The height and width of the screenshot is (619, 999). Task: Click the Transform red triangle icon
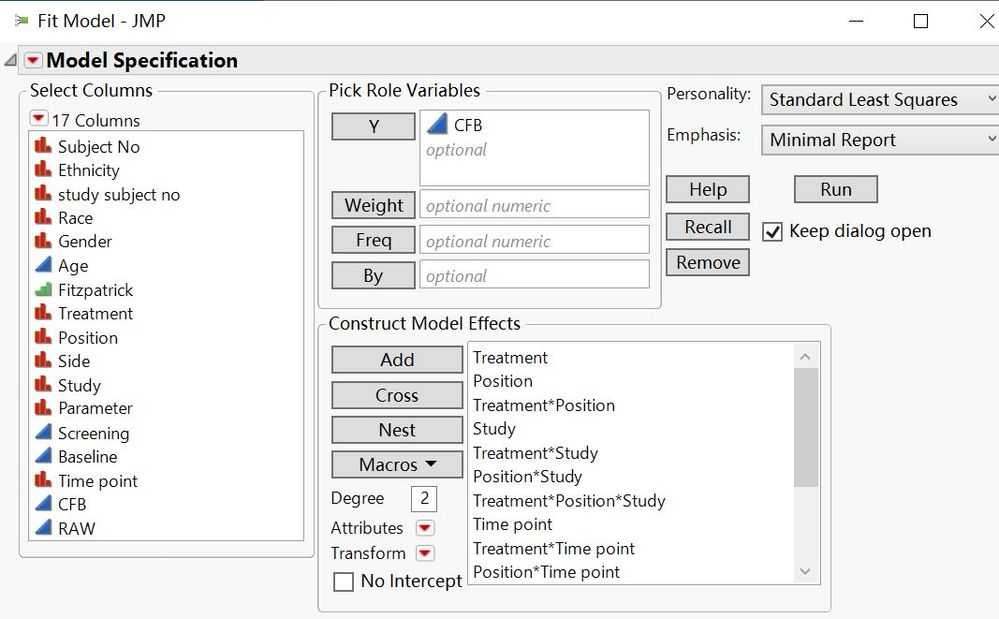tap(425, 553)
